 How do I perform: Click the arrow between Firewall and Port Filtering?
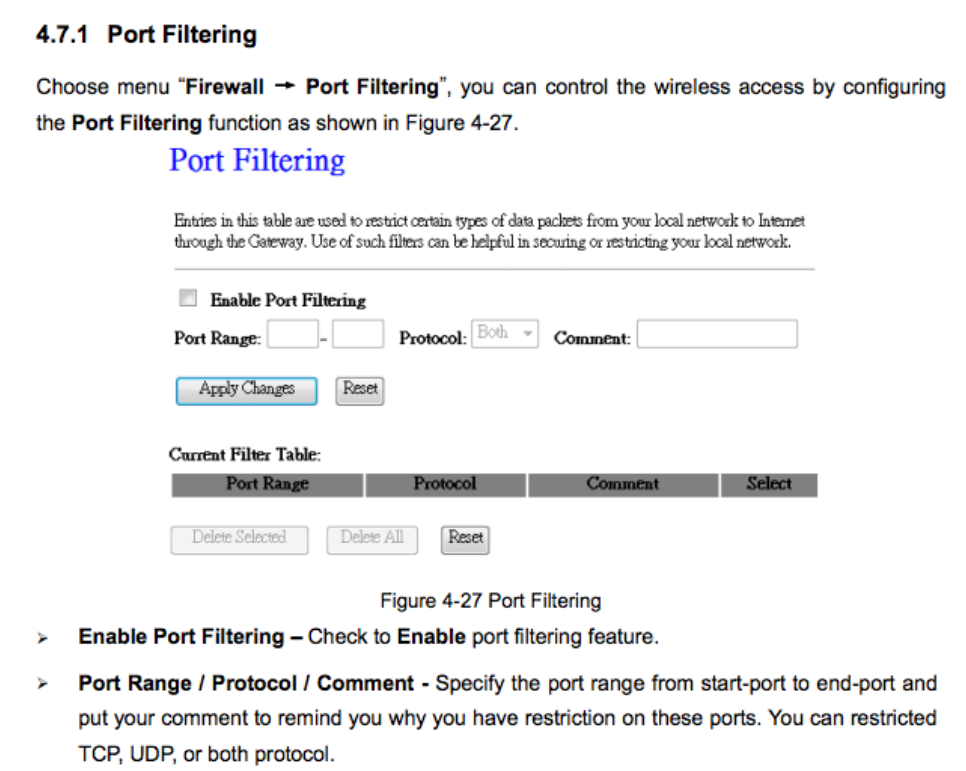[285, 87]
